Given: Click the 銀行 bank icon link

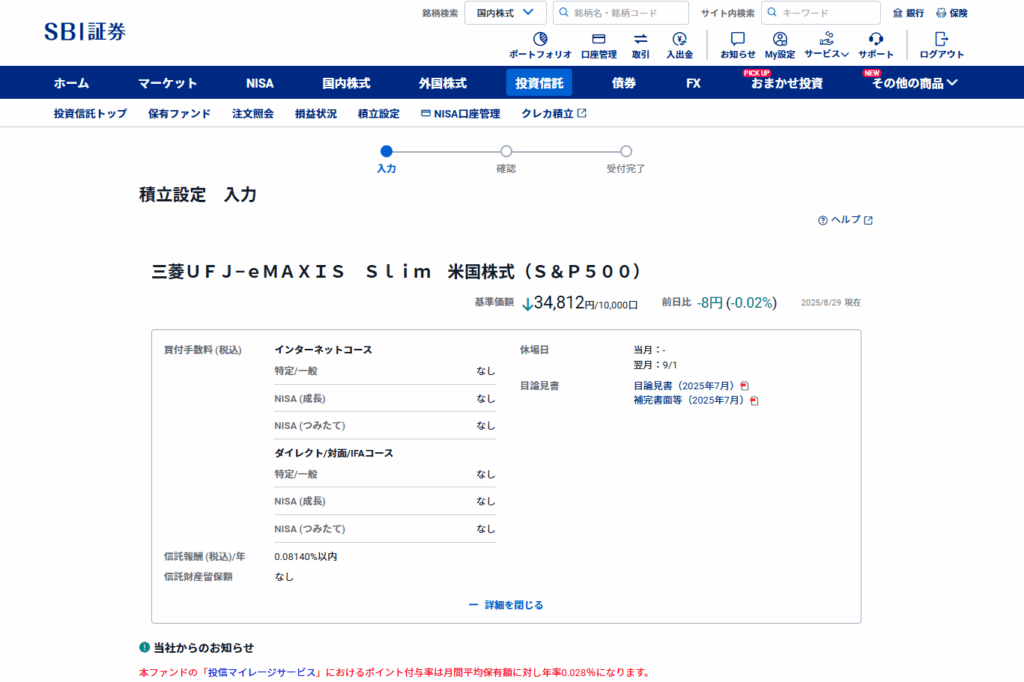Looking at the screenshot, I should (x=908, y=13).
